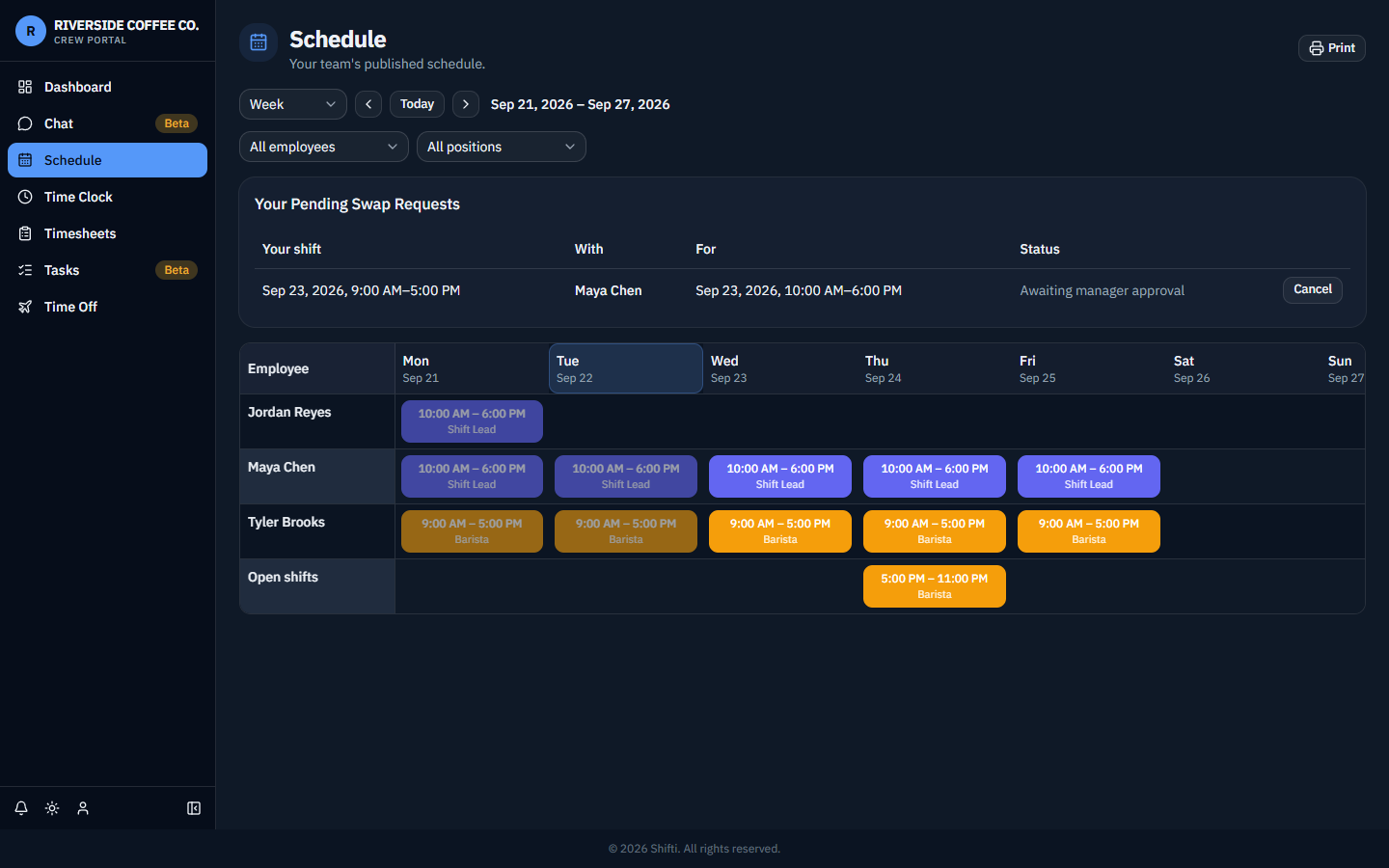1389x868 pixels.
Task: Open notifications bell in sidebar footer
Action: pyautogui.click(x=21, y=808)
